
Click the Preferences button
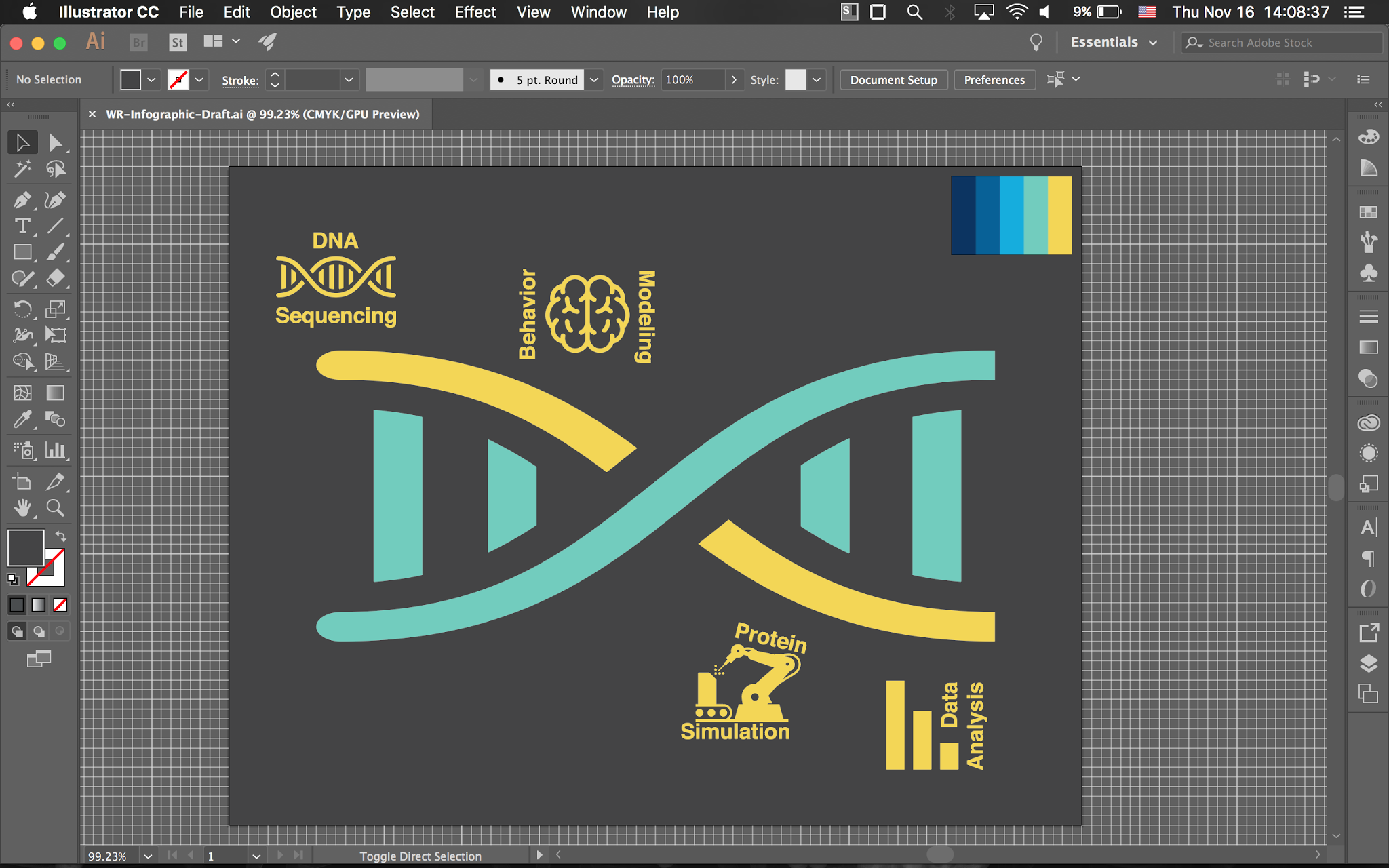point(994,80)
